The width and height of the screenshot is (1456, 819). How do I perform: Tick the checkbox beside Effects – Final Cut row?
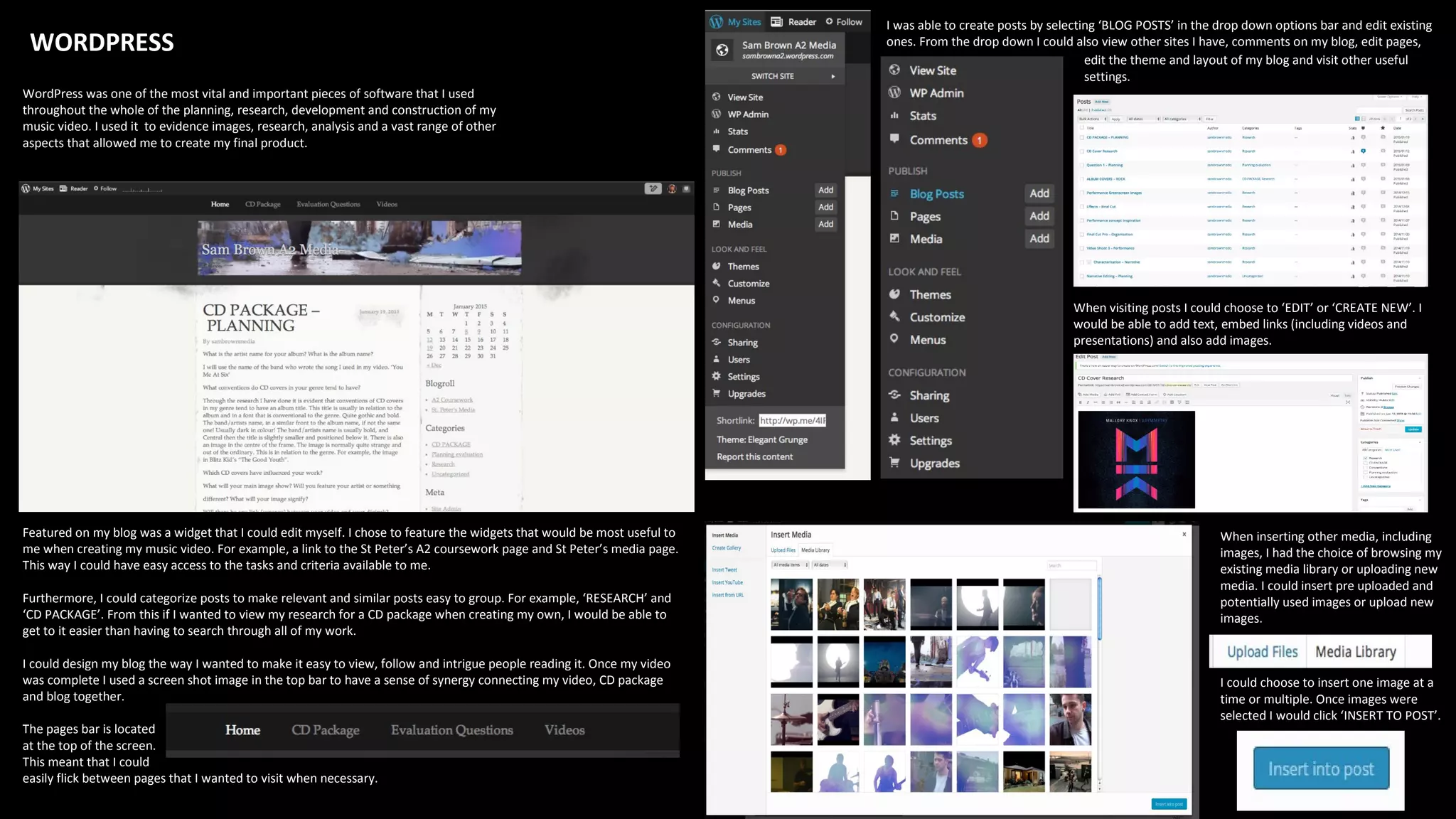(1082, 206)
